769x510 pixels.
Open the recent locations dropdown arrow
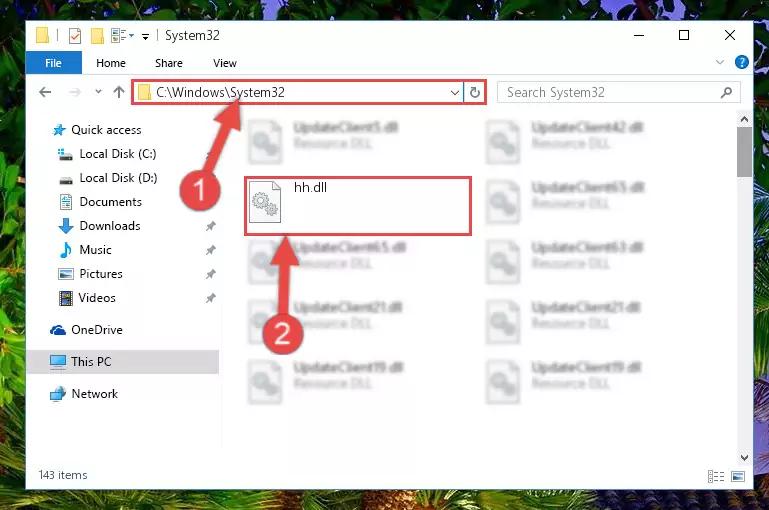[x=98, y=92]
